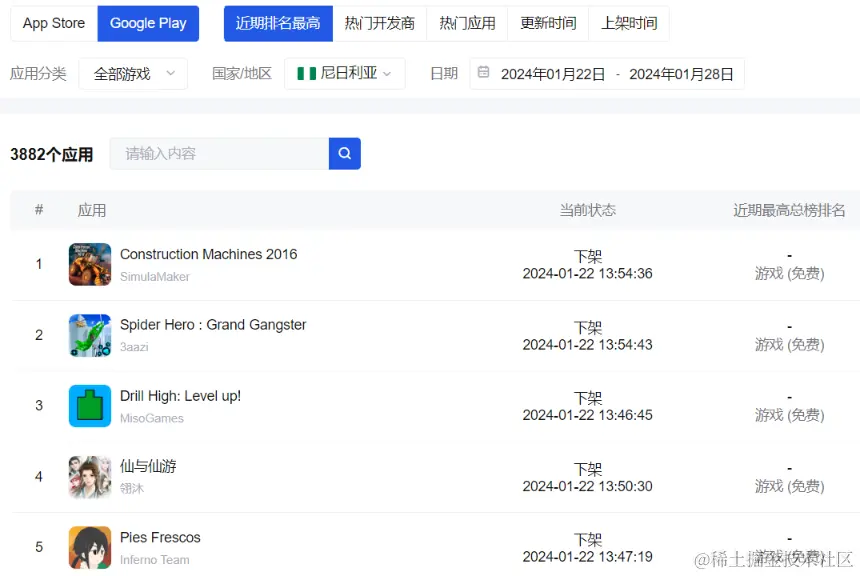Click the end date 2024年01月28日

pyautogui.click(x=681, y=74)
